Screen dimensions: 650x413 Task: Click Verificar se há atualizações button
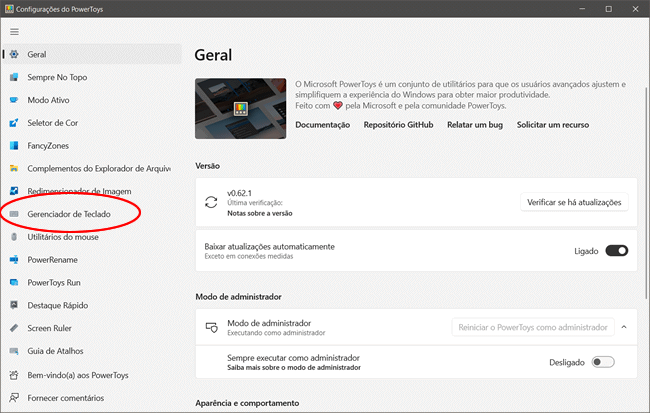pyautogui.click(x=576, y=202)
